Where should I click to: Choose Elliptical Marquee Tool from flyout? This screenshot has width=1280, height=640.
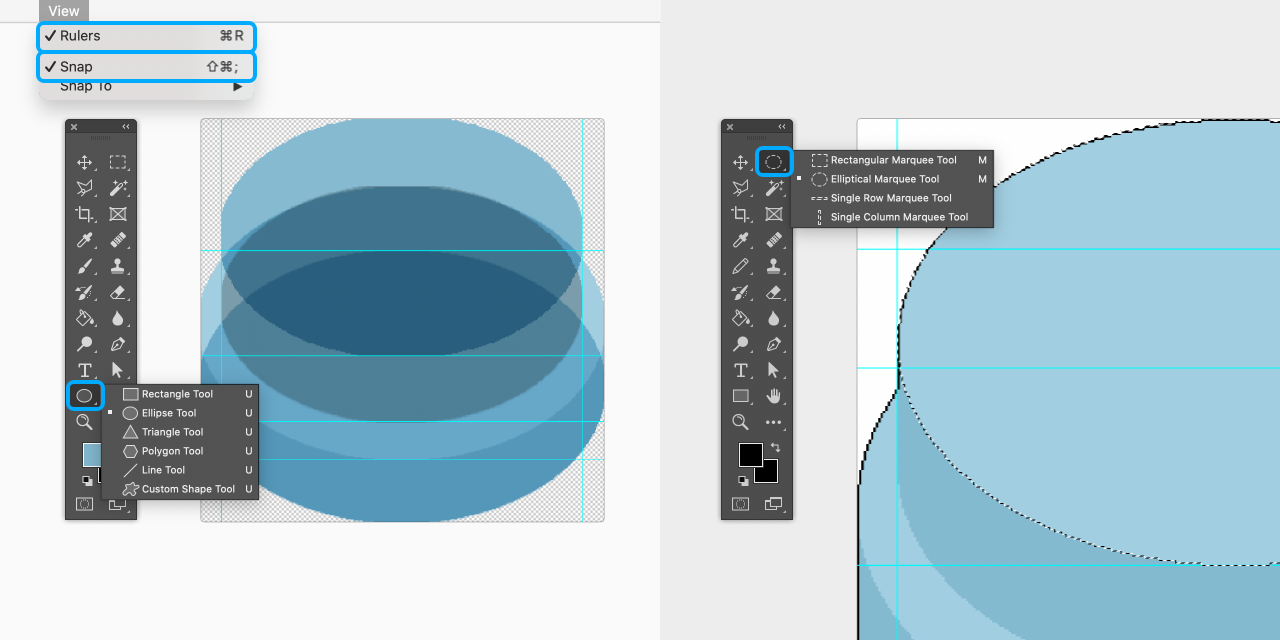[893, 179]
